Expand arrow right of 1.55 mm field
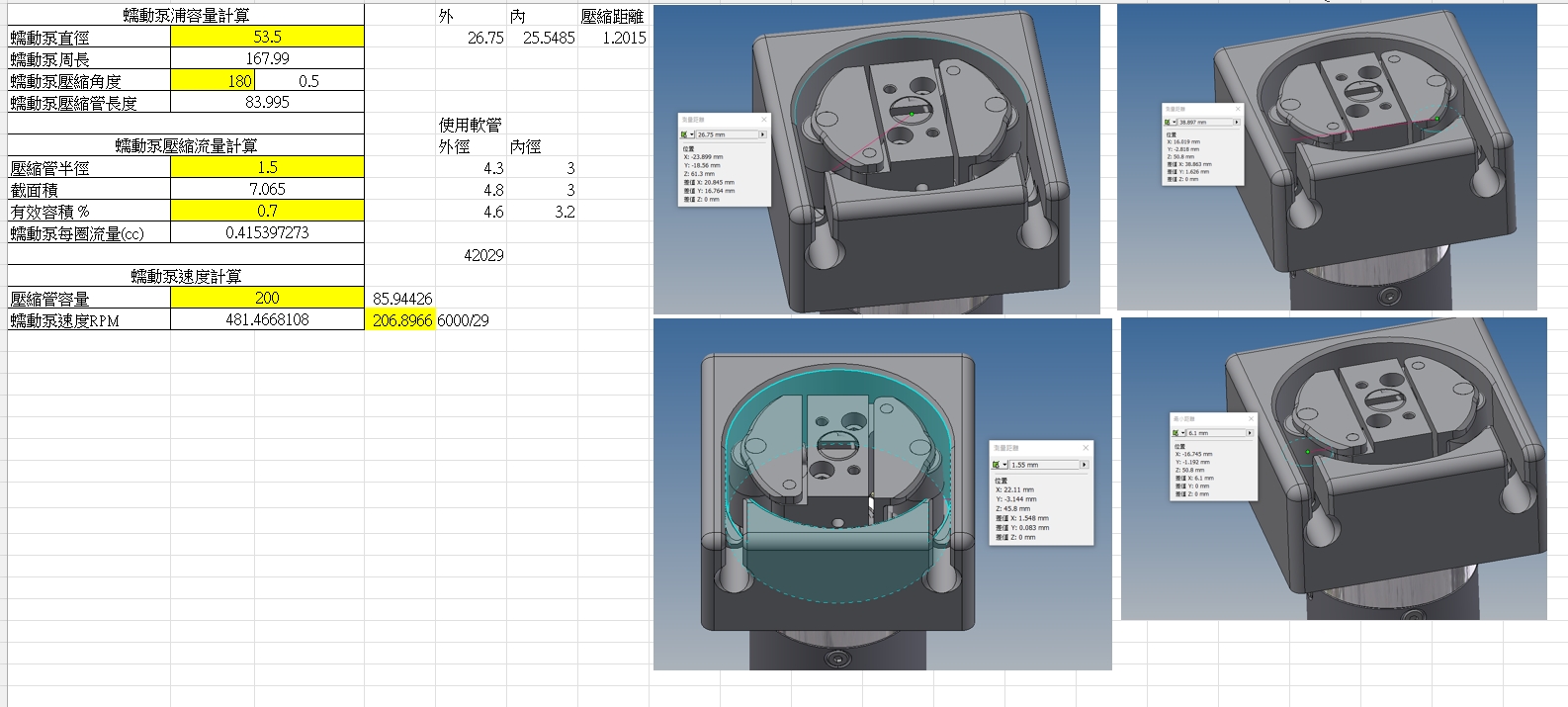1568x707 pixels. click(x=1084, y=465)
